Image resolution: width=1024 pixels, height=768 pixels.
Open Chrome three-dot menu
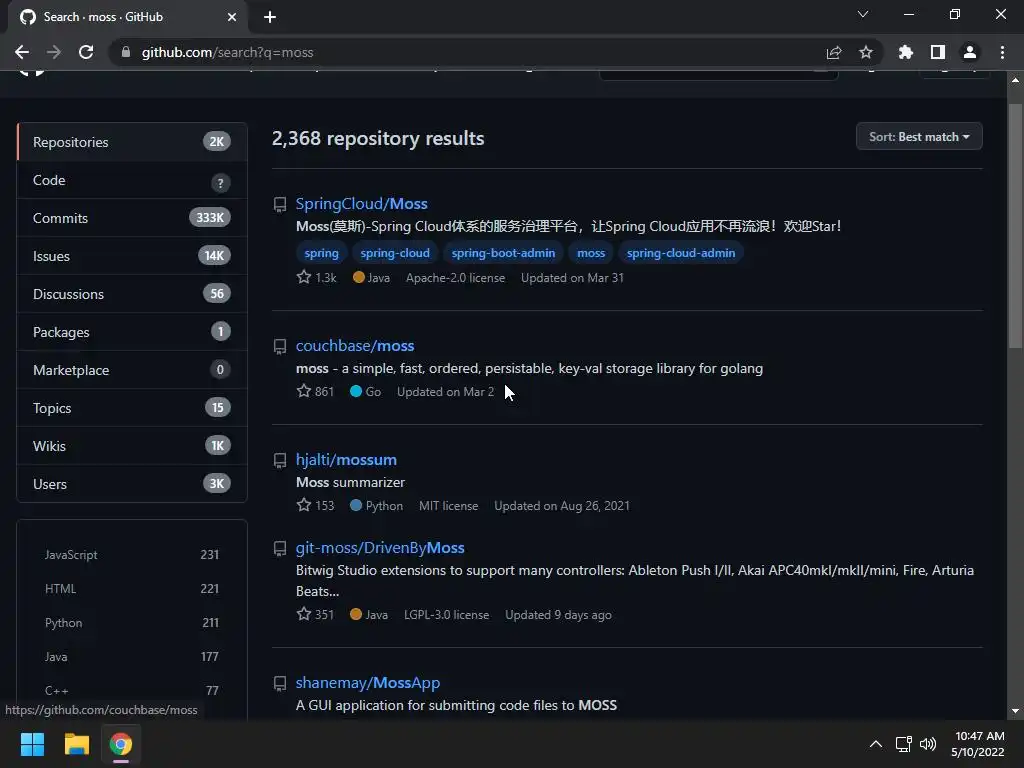tap(1002, 52)
